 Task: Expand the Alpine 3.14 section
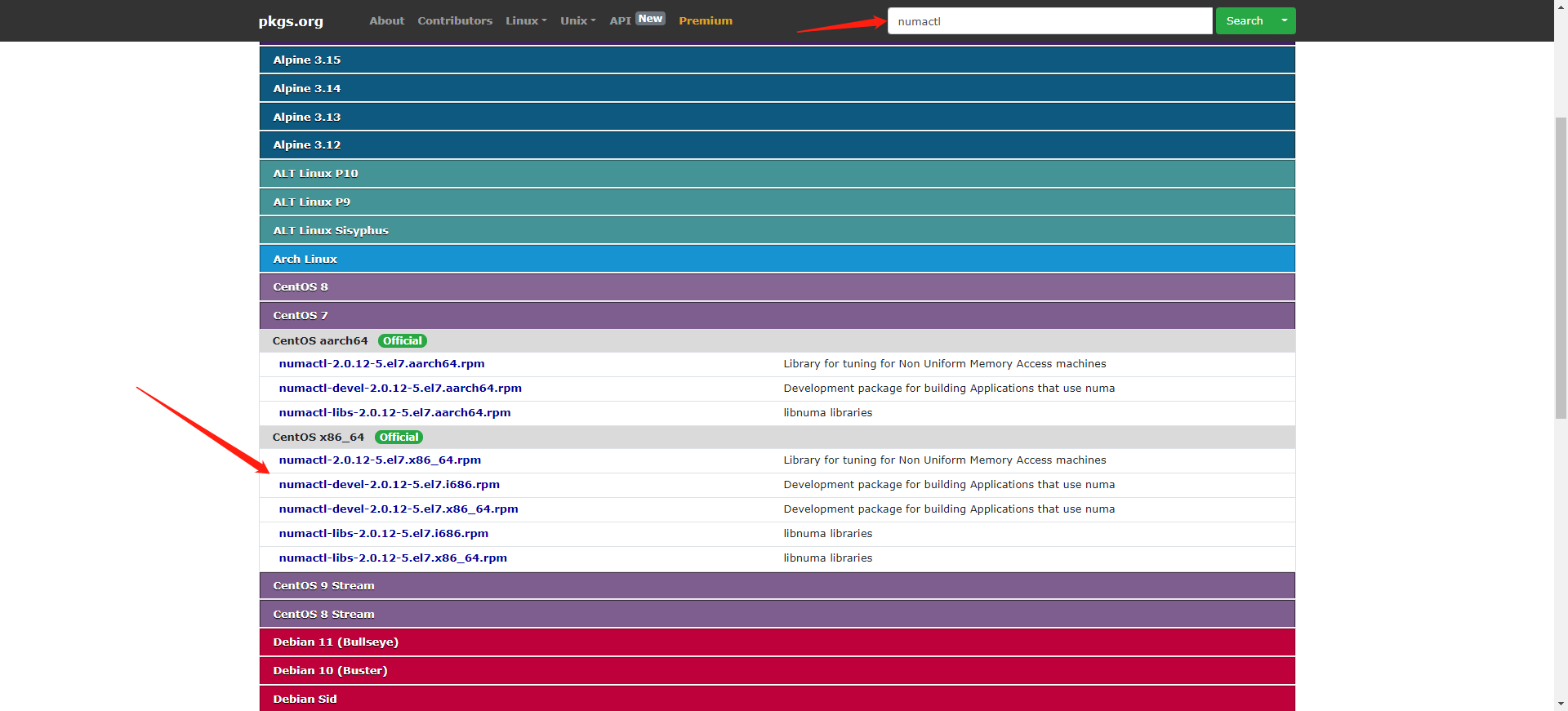pyautogui.click(x=777, y=88)
